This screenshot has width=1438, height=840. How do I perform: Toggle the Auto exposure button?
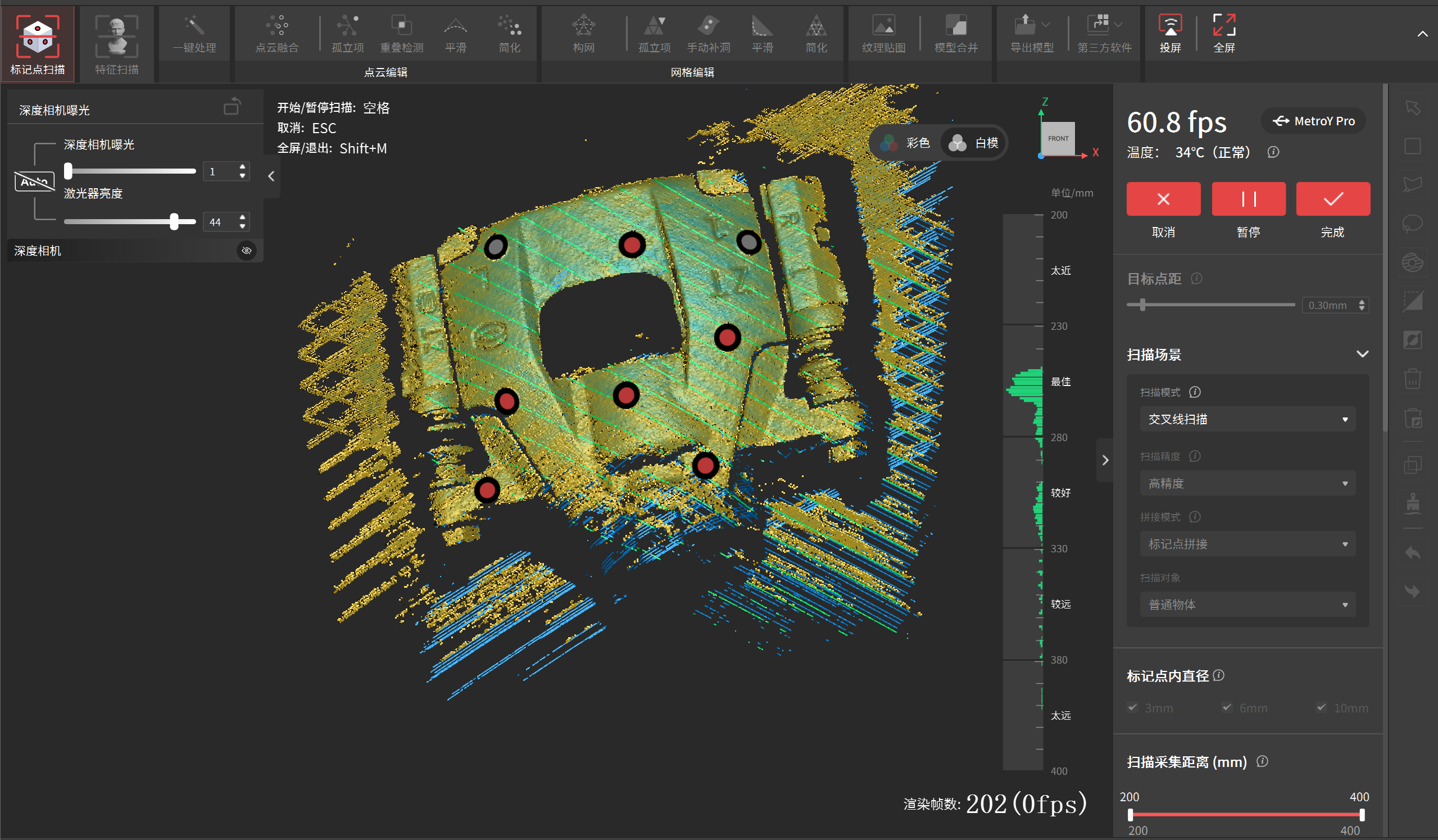point(34,181)
